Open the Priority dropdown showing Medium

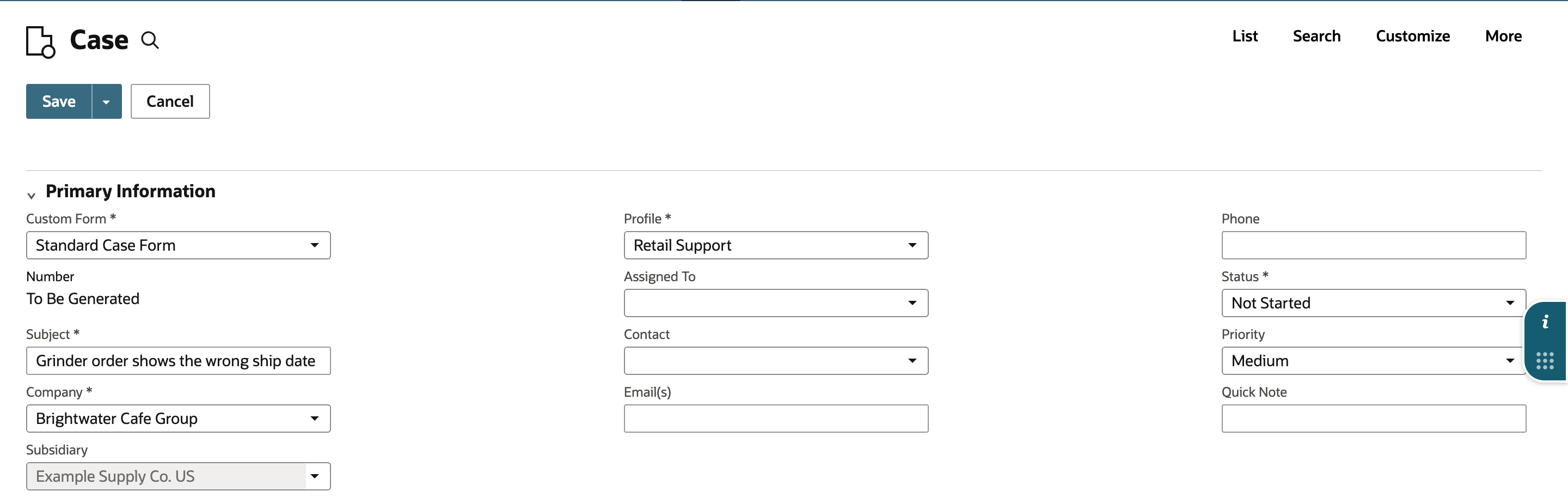click(x=1373, y=361)
